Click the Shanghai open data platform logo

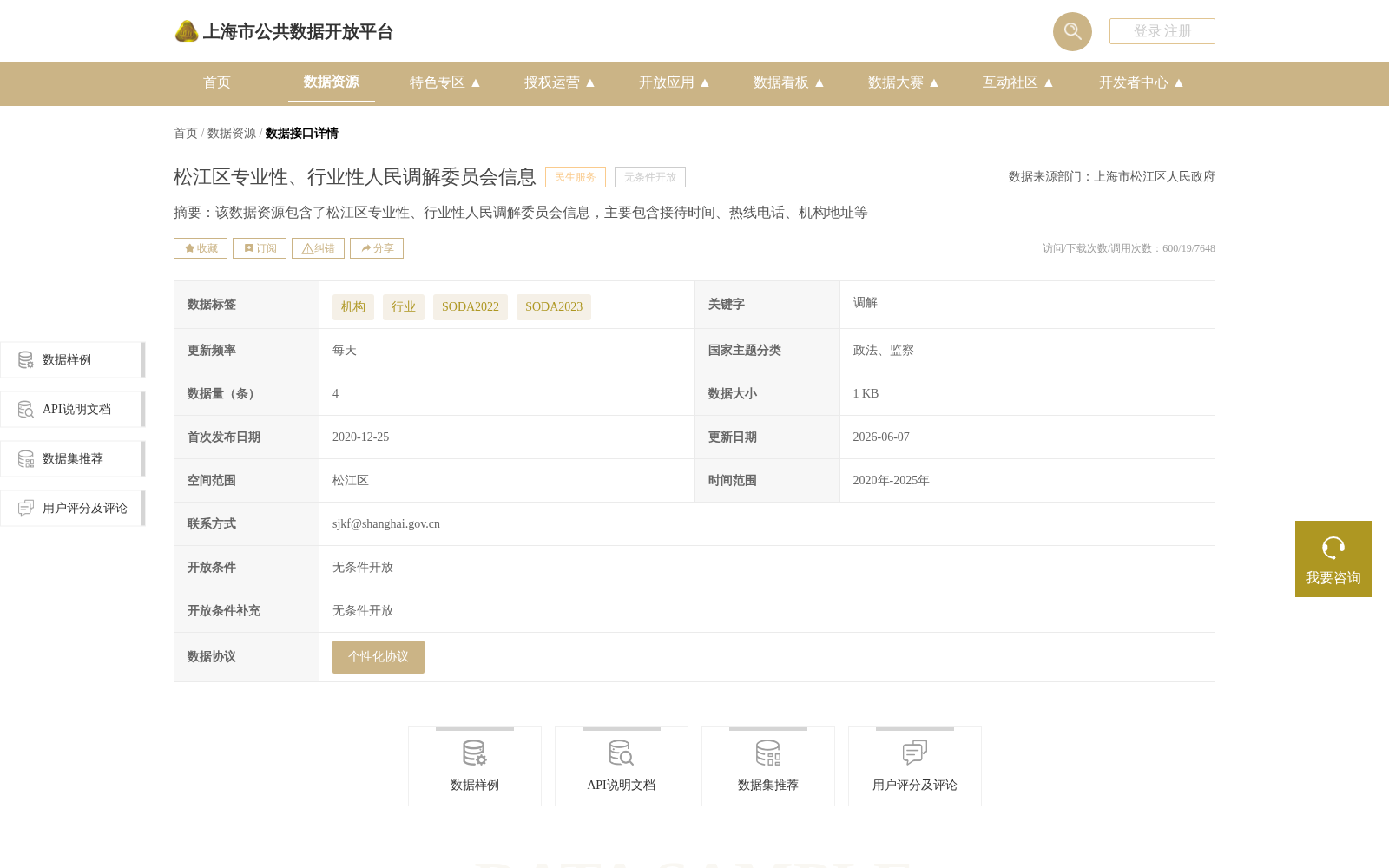(x=283, y=31)
